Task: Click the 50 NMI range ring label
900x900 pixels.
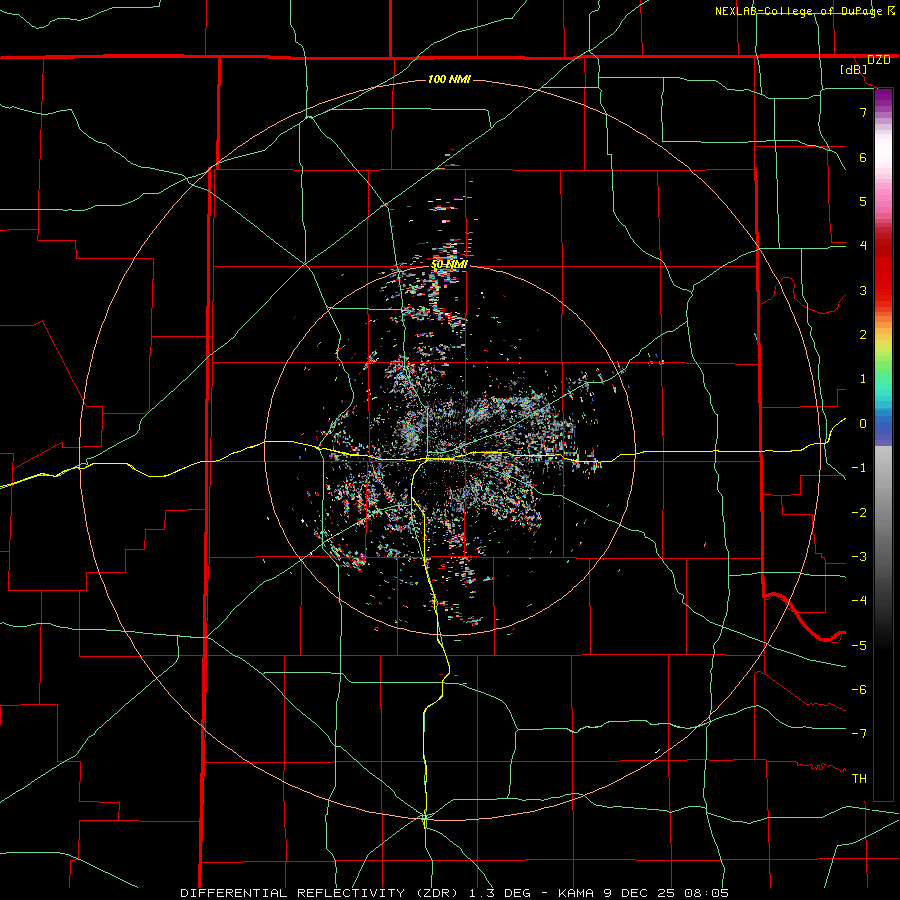Action: 449,265
